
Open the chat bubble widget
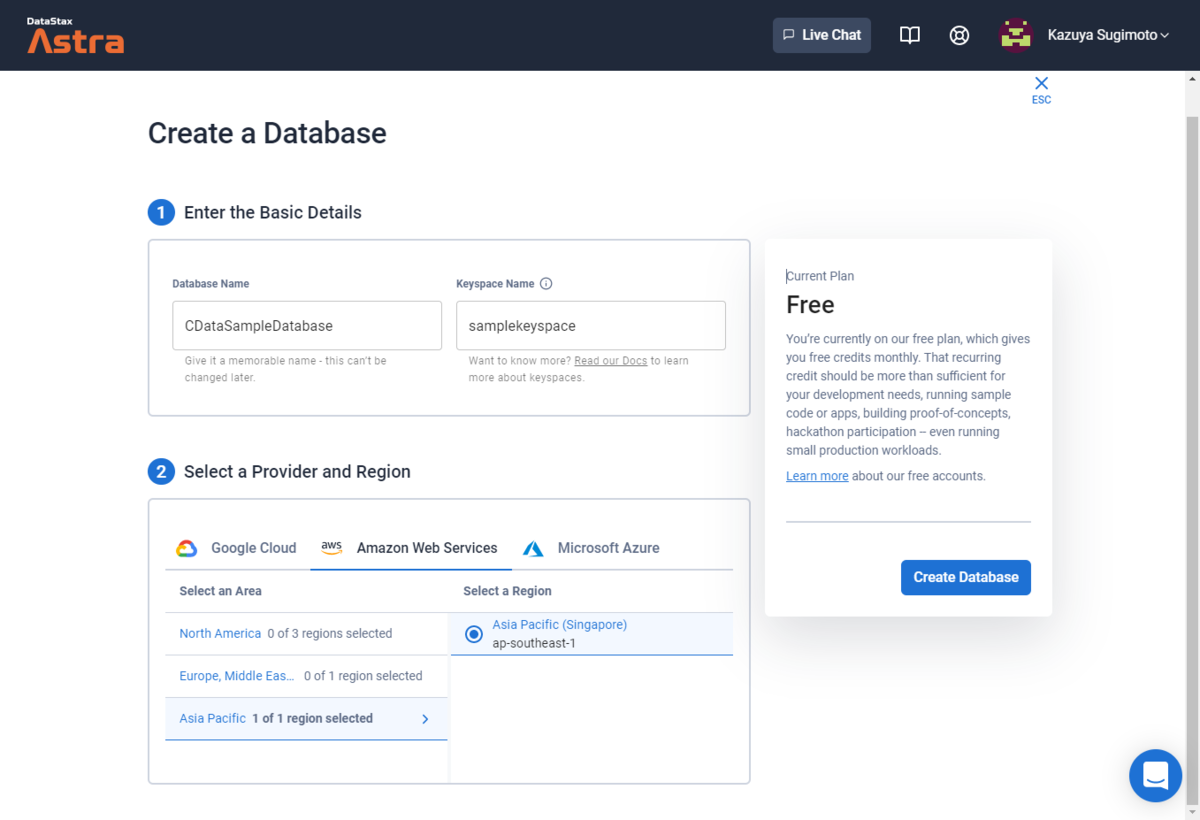click(x=1155, y=775)
